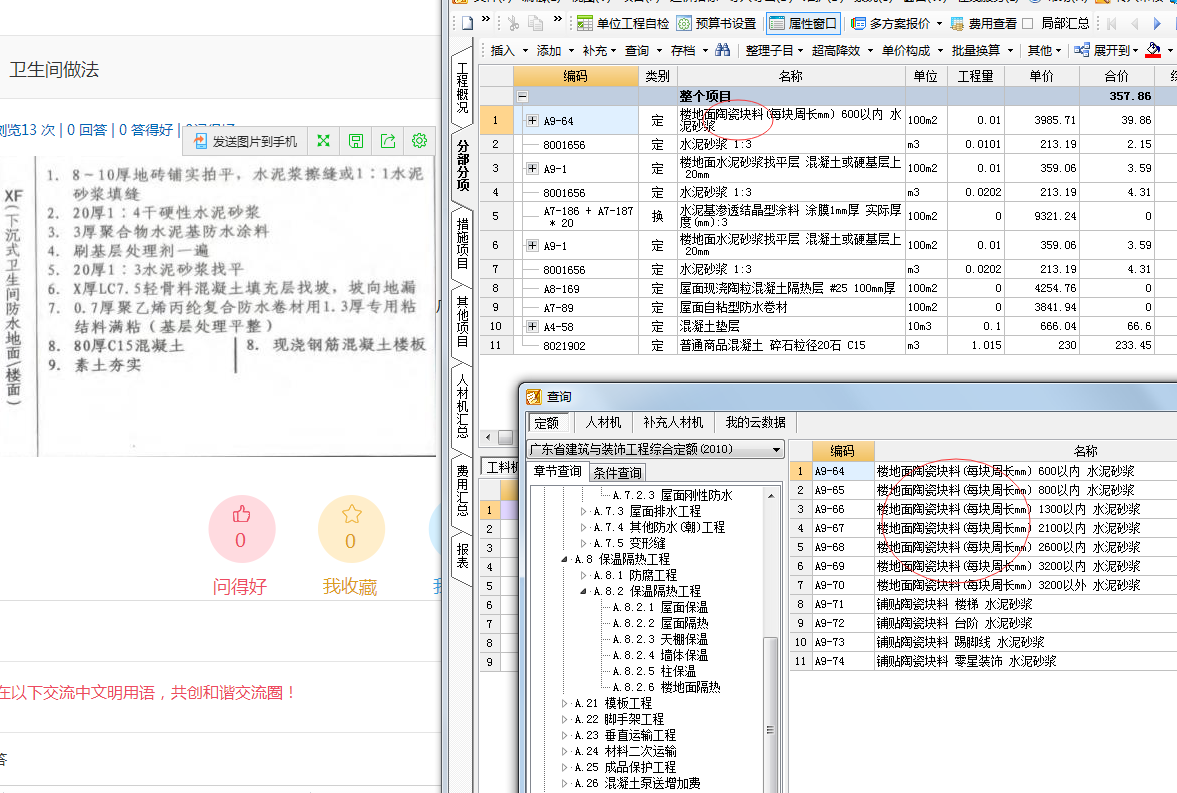
Task: Expand row A9-64 plus box
Action: point(532,120)
